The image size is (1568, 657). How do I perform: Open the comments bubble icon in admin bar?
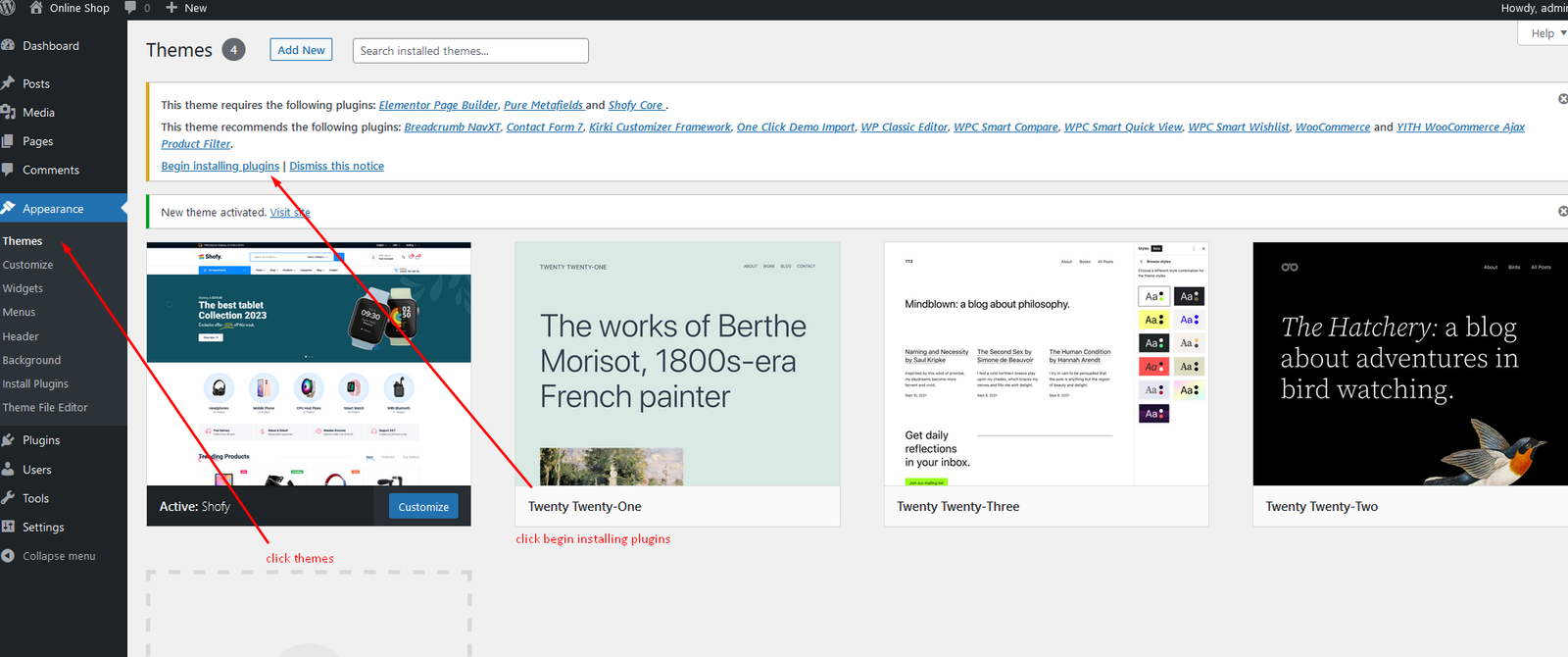[x=130, y=8]
